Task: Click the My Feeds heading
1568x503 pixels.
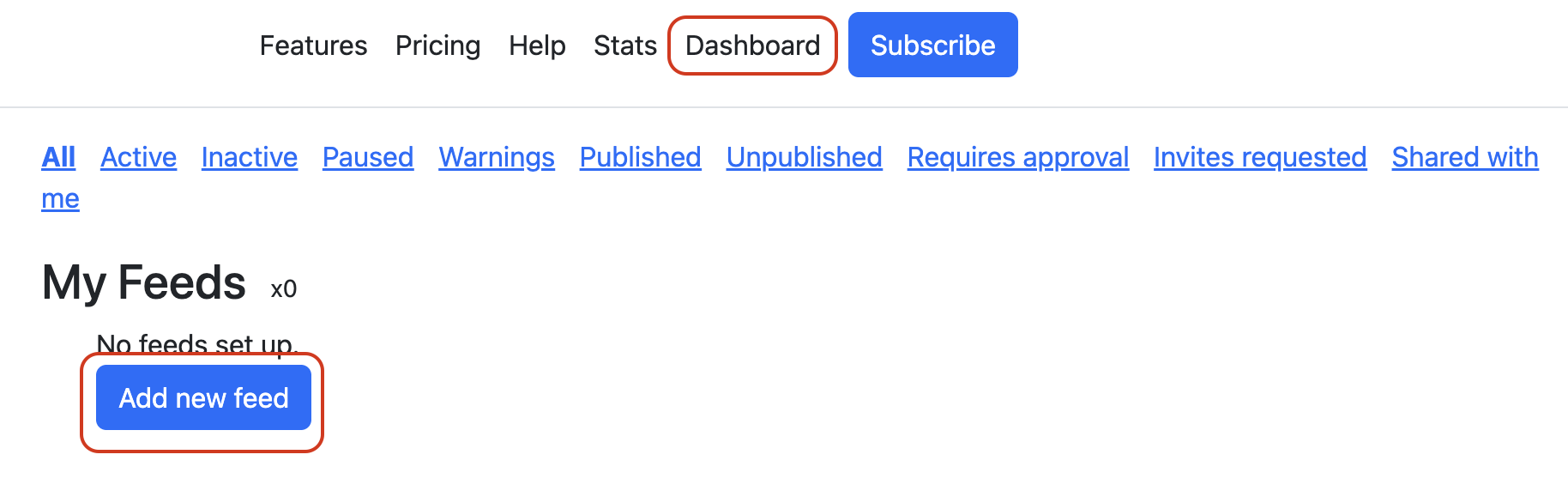Action: tap(144, 282)
